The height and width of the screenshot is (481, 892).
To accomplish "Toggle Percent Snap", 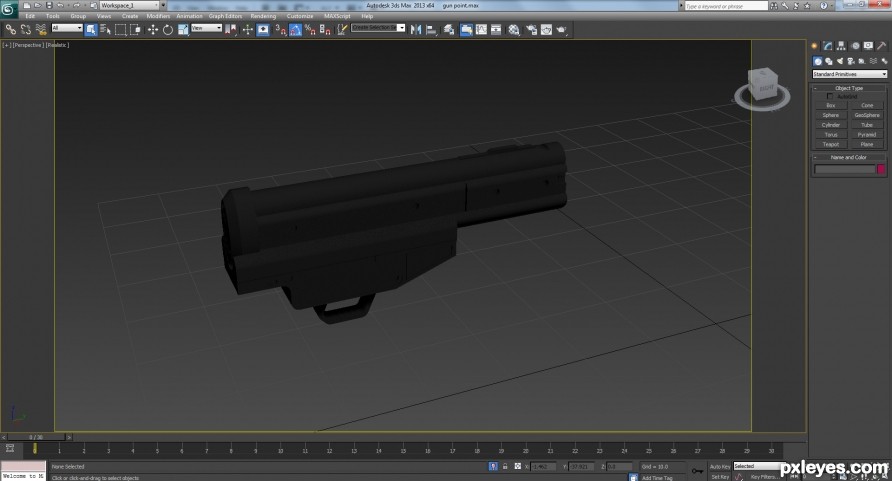I will [x=310, y=30].
